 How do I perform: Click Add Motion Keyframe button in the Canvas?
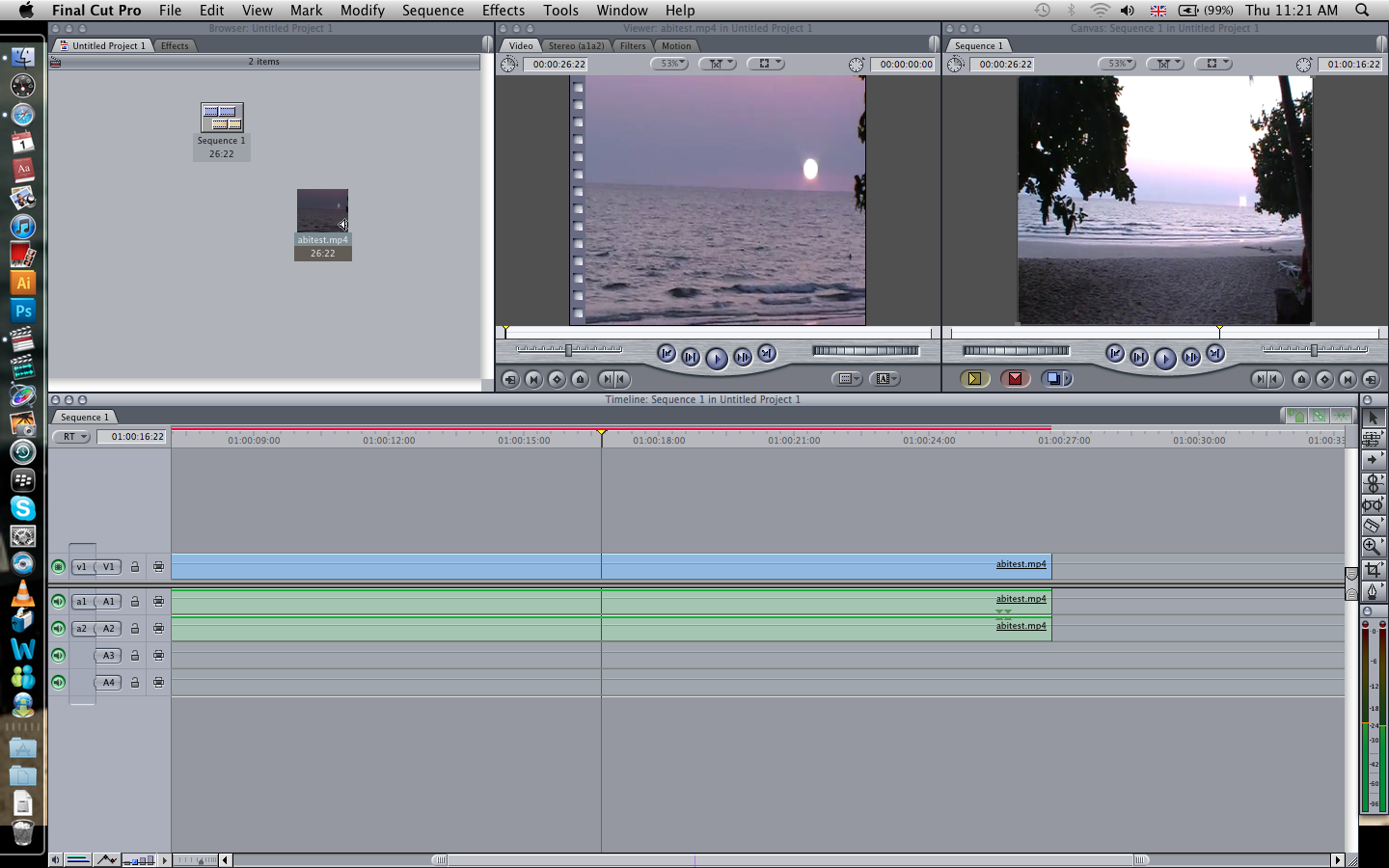1324,379
